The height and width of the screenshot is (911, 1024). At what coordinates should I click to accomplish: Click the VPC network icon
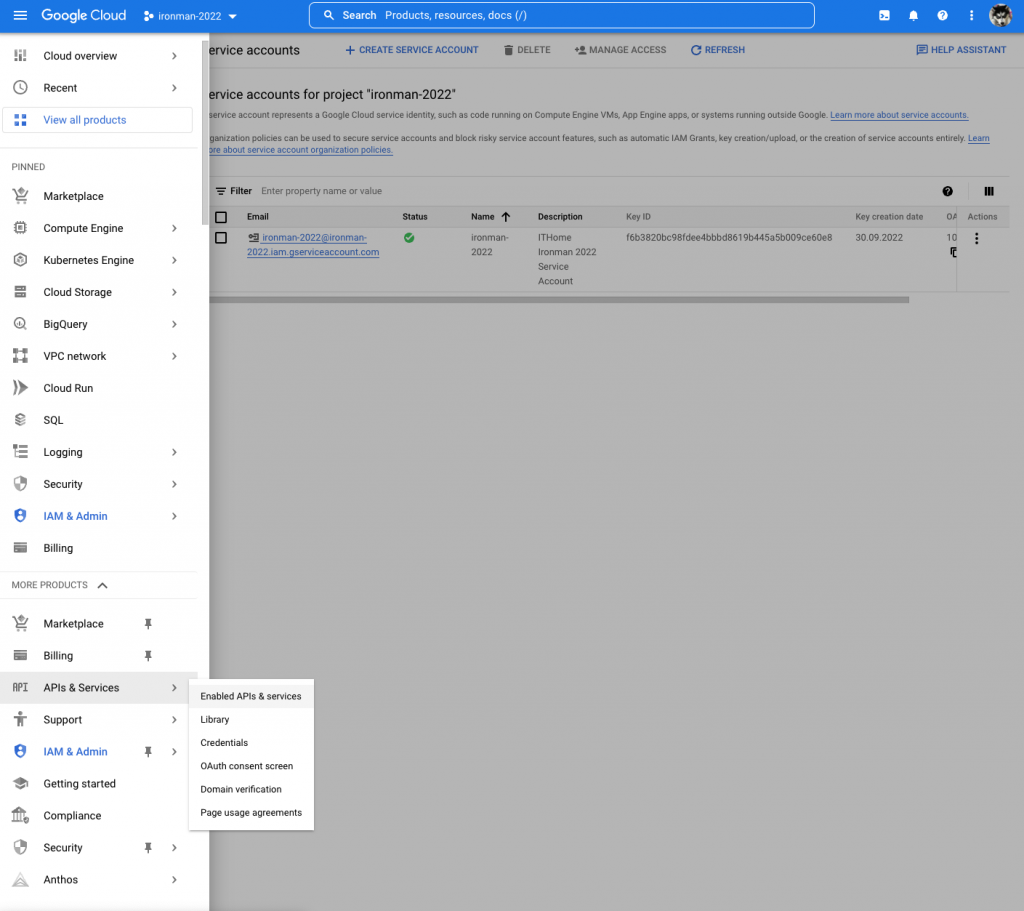[20, 356]
